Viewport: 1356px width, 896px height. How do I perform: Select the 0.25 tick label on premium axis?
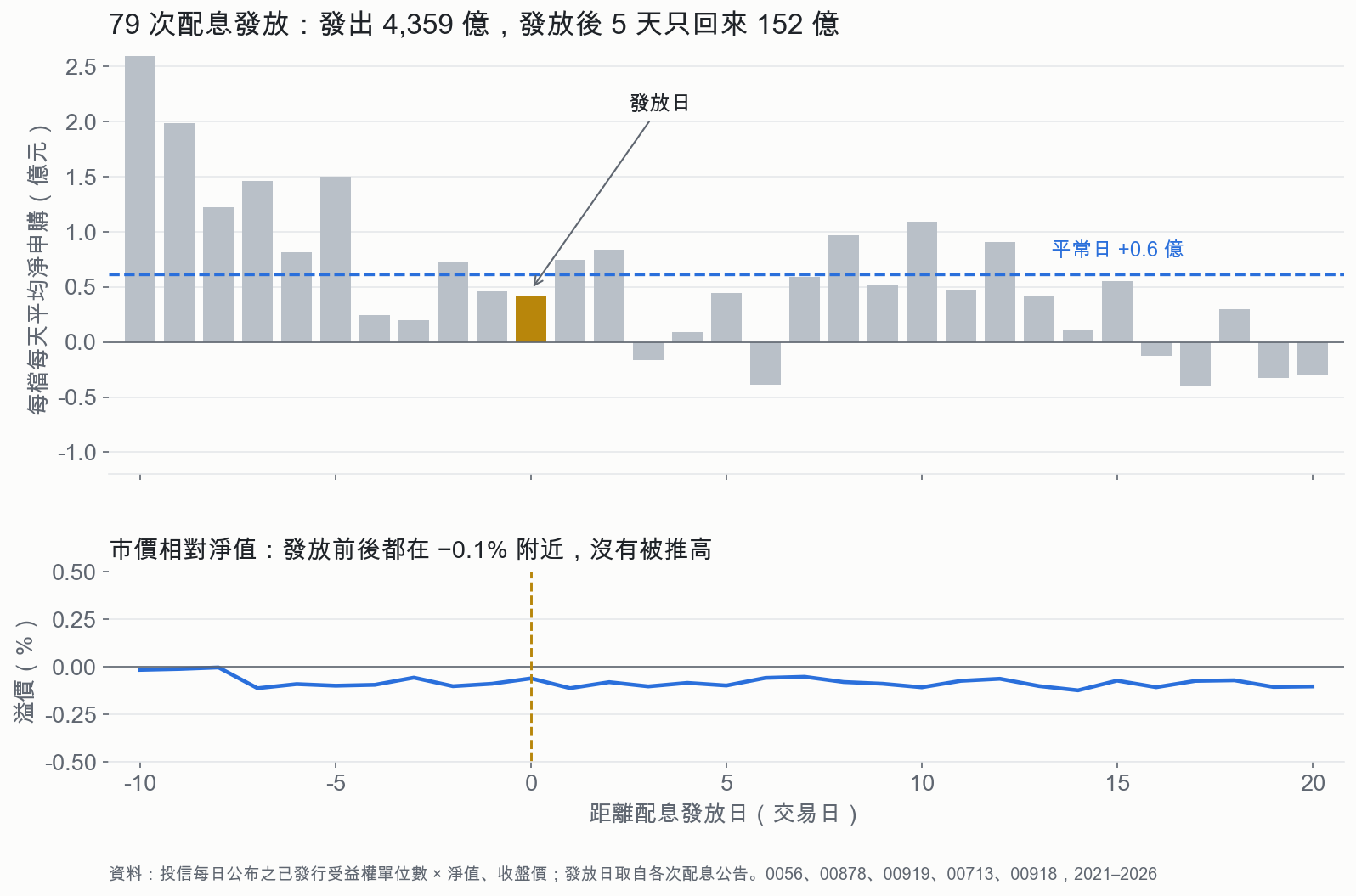[74, 620]
